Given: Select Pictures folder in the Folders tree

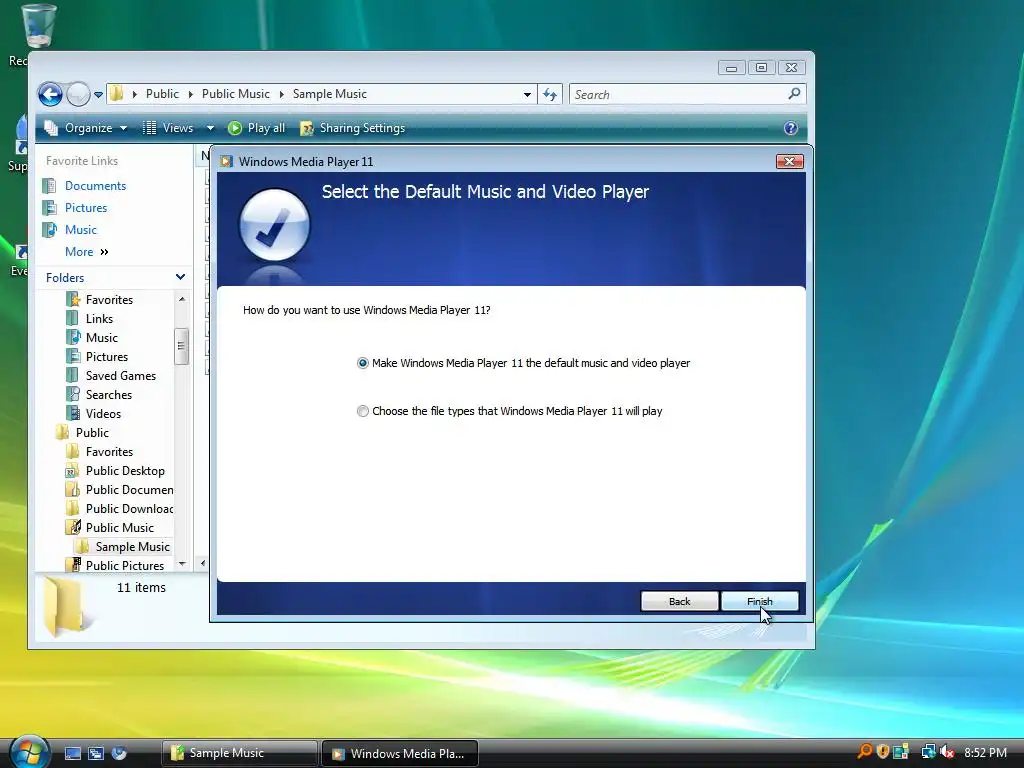Looking at the screenshot, I should pyautogui.click(x=106, y=357).
